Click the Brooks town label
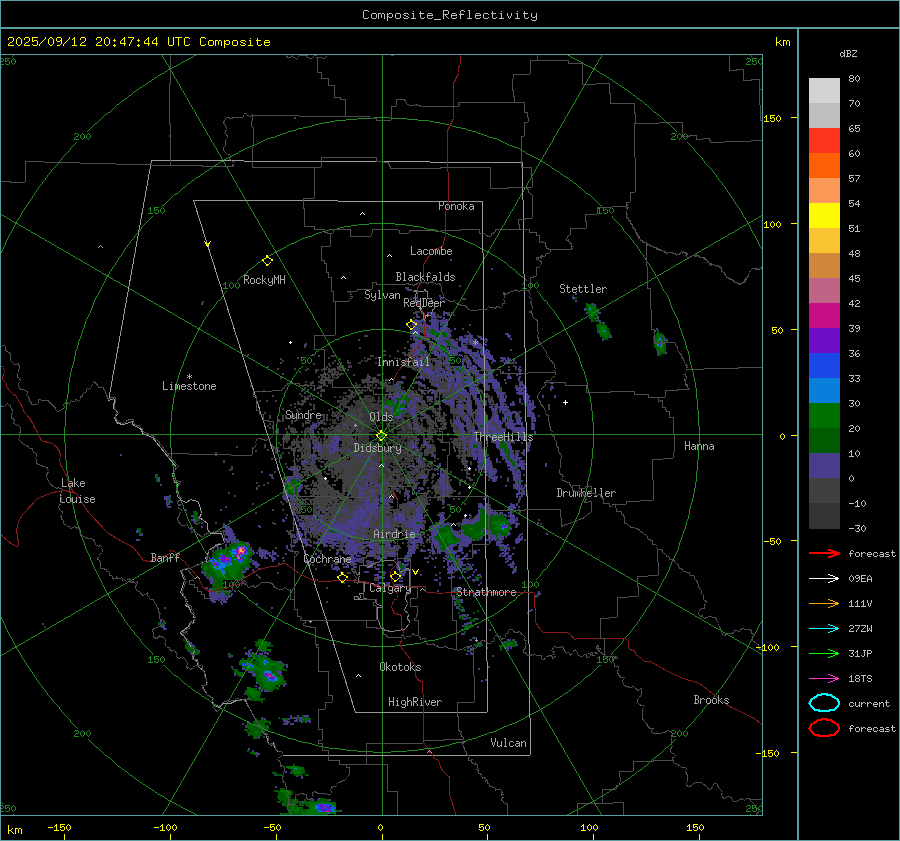The width and height of the screenshot is (900, 841). (711, 700)
